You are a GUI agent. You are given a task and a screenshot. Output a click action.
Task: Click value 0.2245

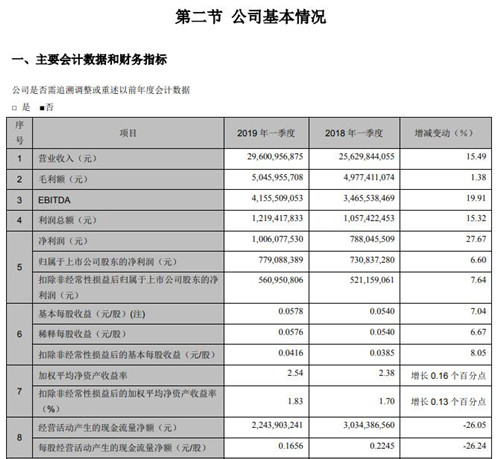pos(382,446)
